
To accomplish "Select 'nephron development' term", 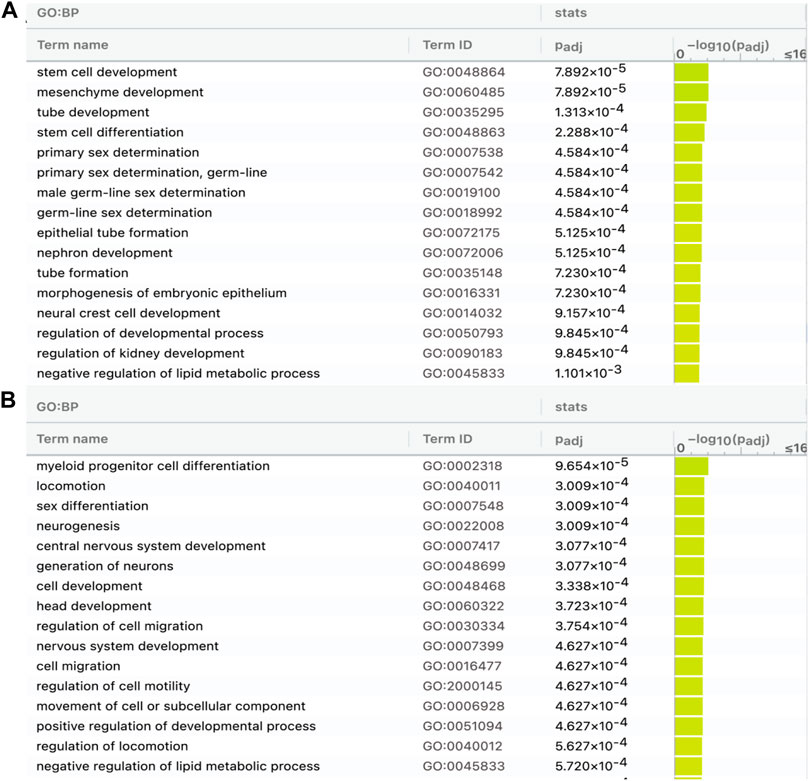I will point(104,253).
